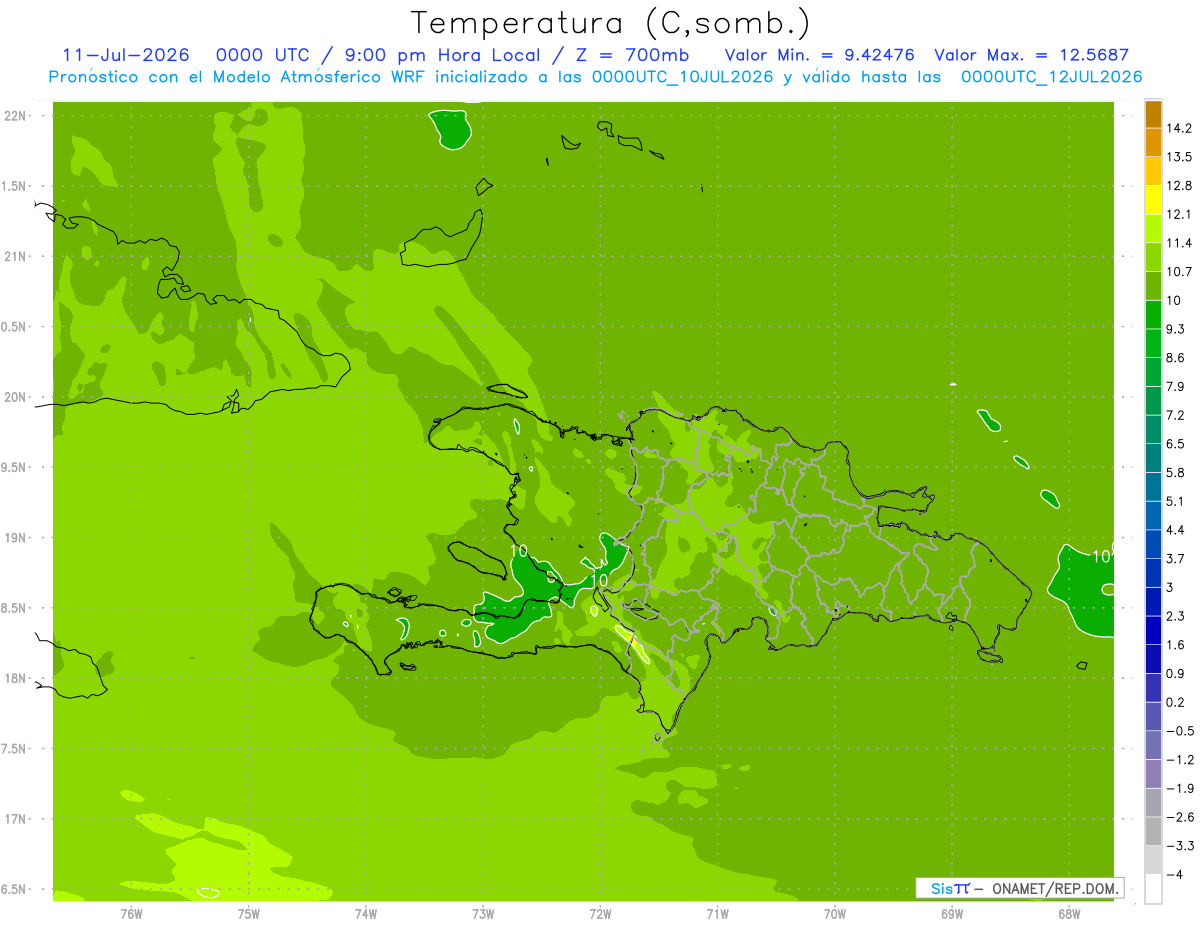
Task: Click the "76W" longitude axis label
Action: click(131, 914)
